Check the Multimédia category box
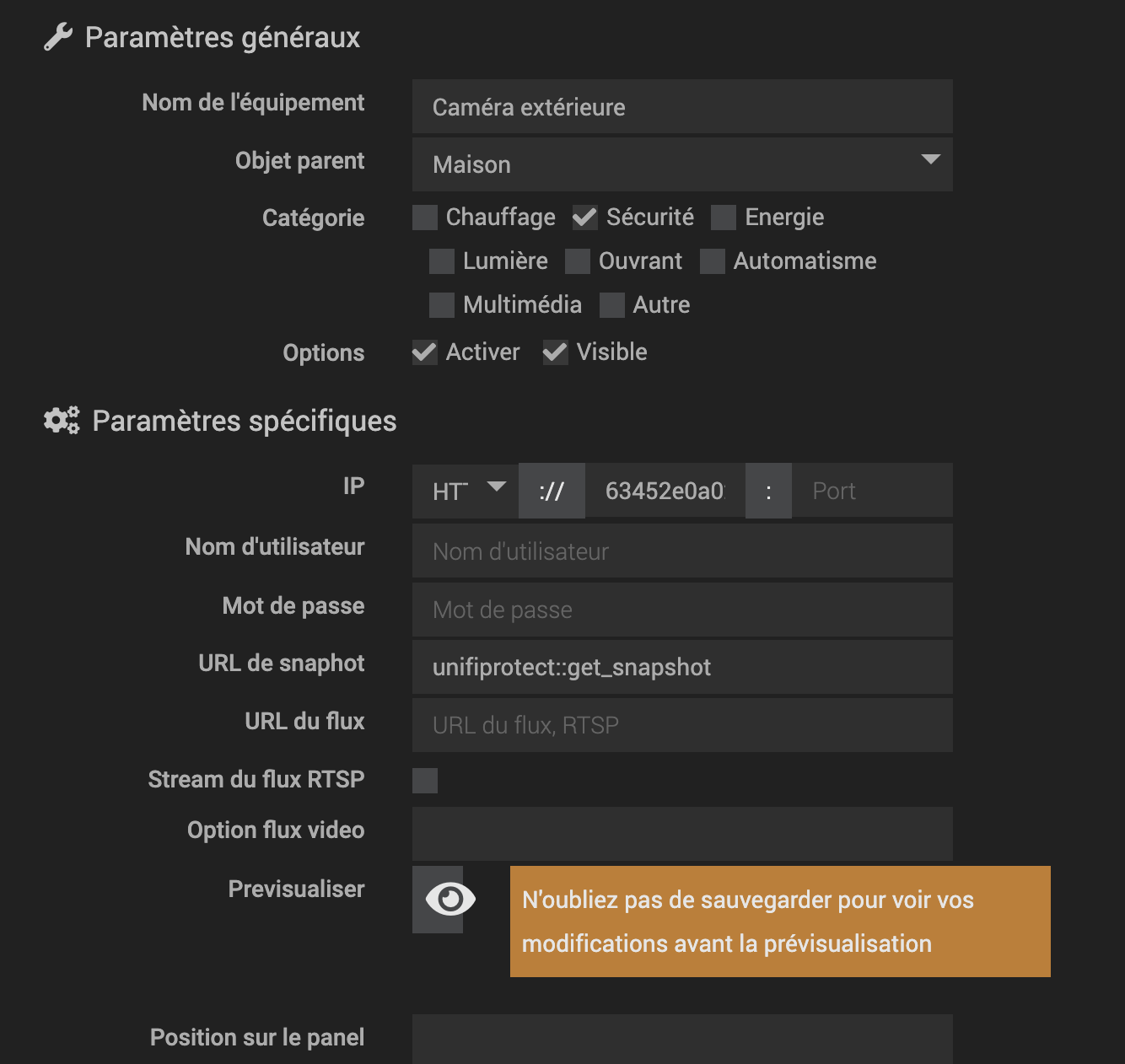 442,305
